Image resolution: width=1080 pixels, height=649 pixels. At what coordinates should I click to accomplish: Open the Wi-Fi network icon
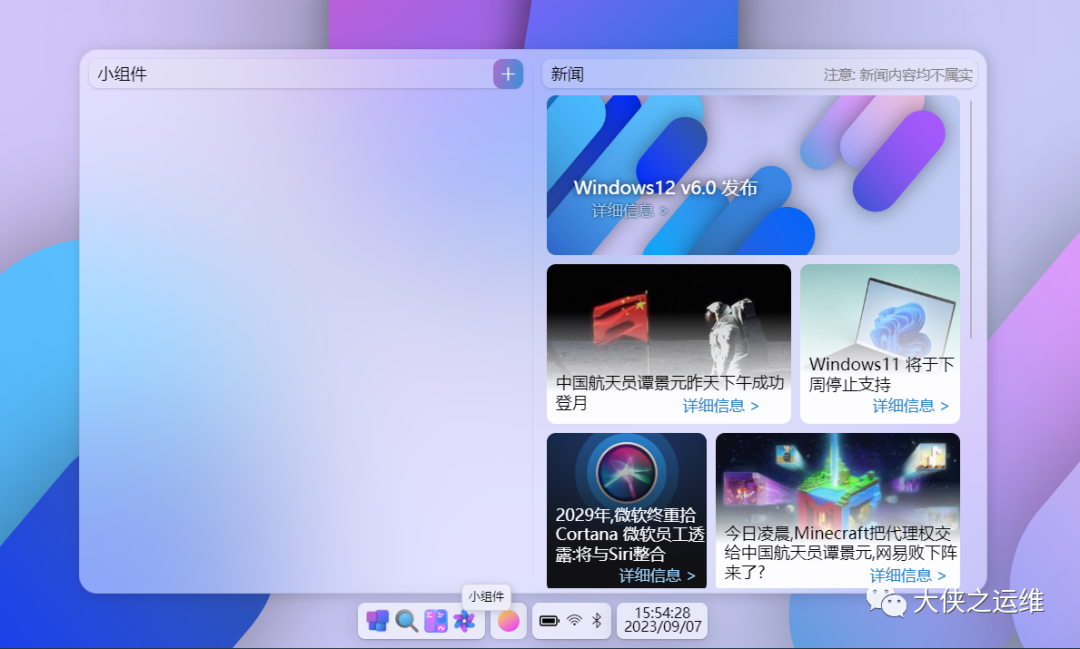coord(574,621)
